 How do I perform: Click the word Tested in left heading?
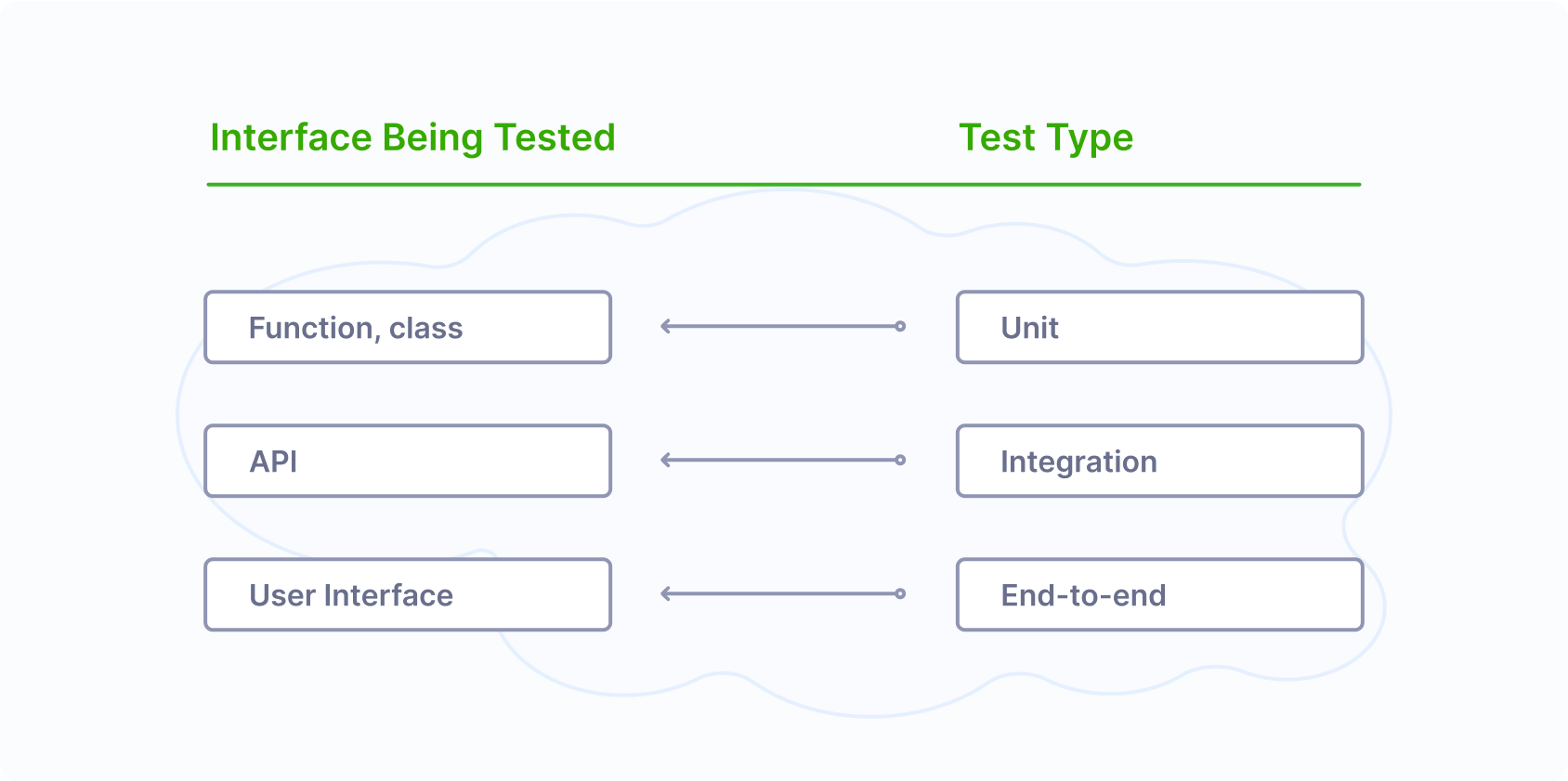555,137
